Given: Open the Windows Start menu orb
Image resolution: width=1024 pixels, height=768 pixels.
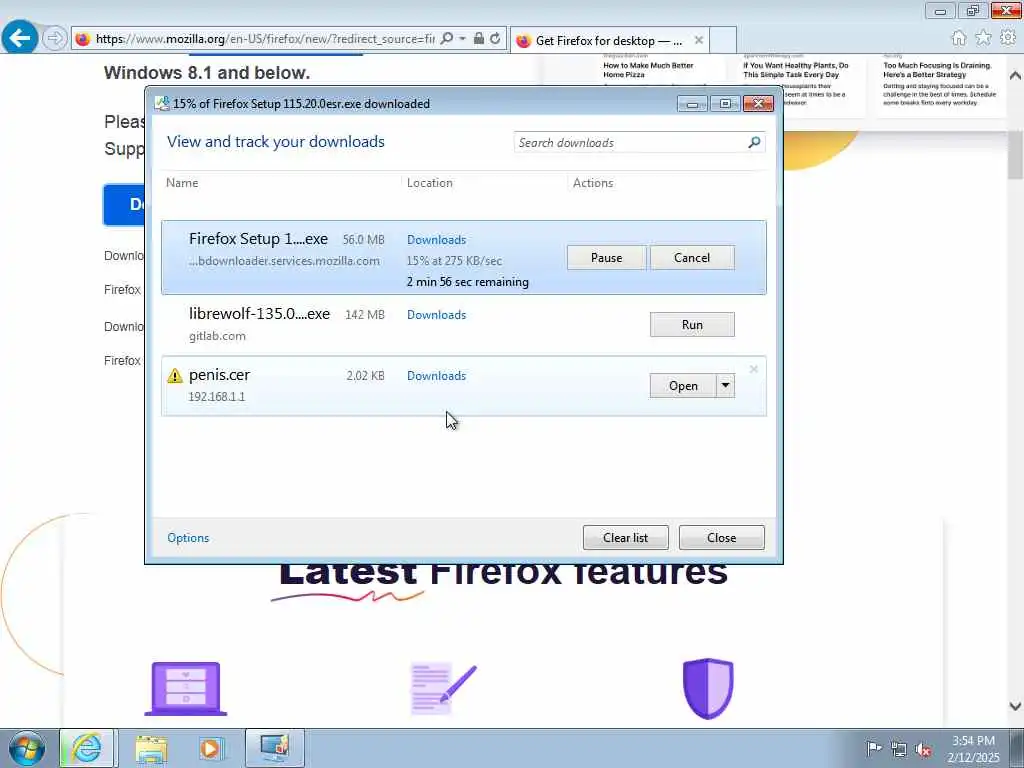Looking at the screenshot, I should tap(27, 748).
